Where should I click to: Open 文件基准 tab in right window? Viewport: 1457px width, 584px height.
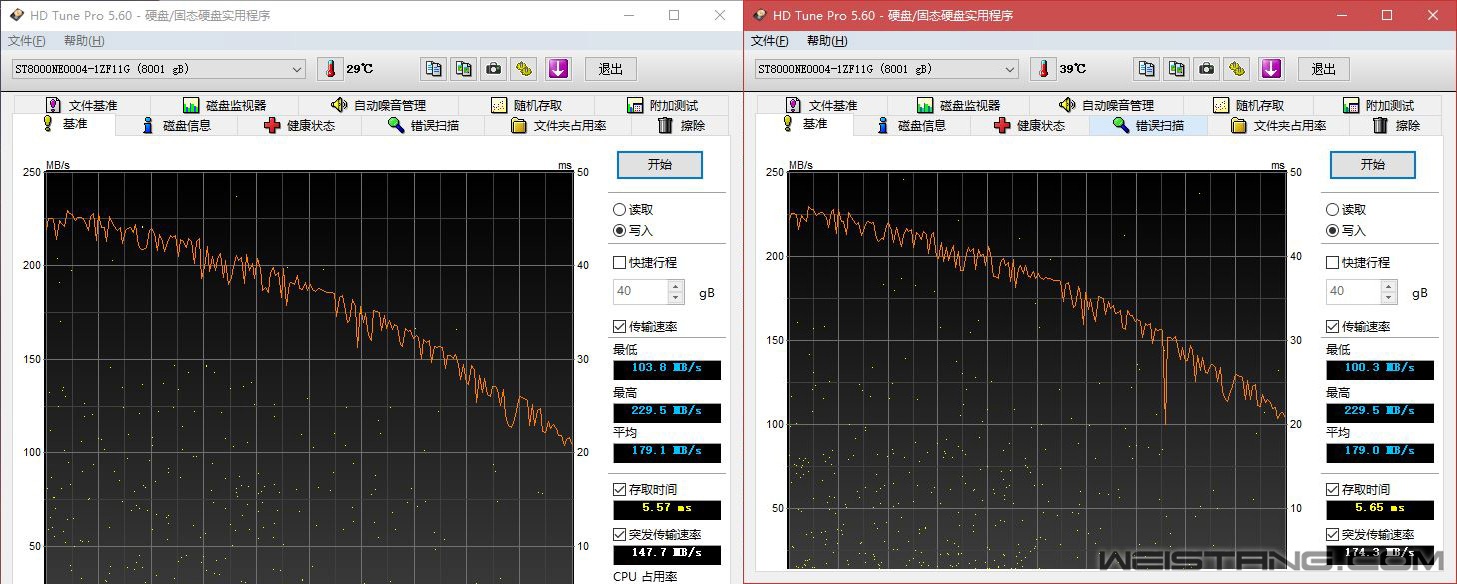(822, 105)
